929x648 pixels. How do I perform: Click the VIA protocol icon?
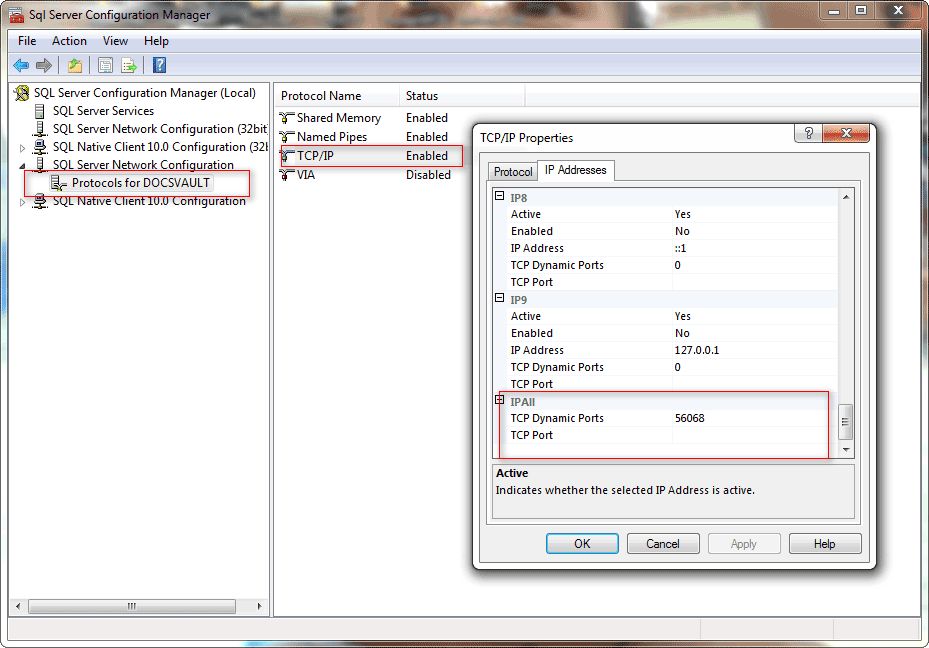tap(287, 174)
